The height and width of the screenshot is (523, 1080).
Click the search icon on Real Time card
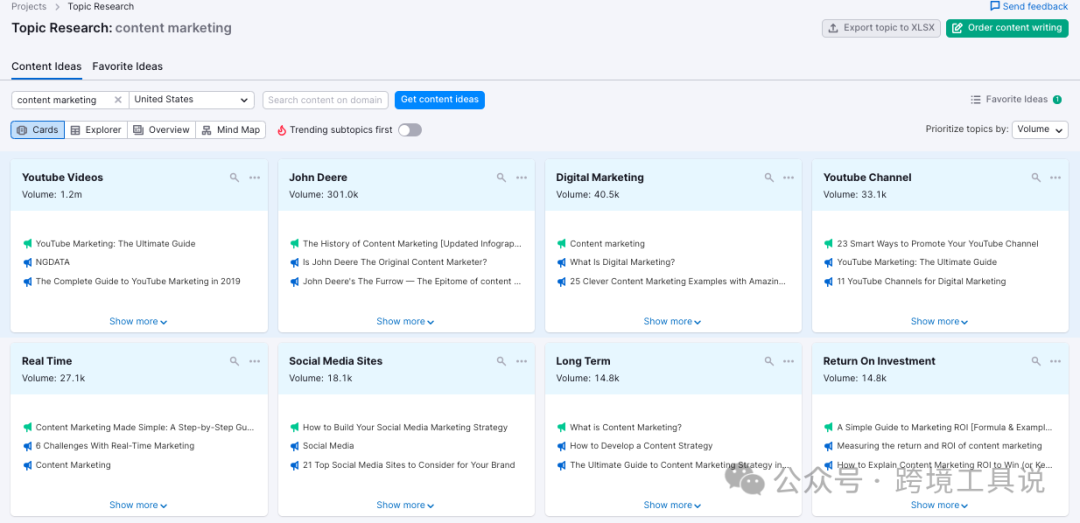(x=234, y=361)
